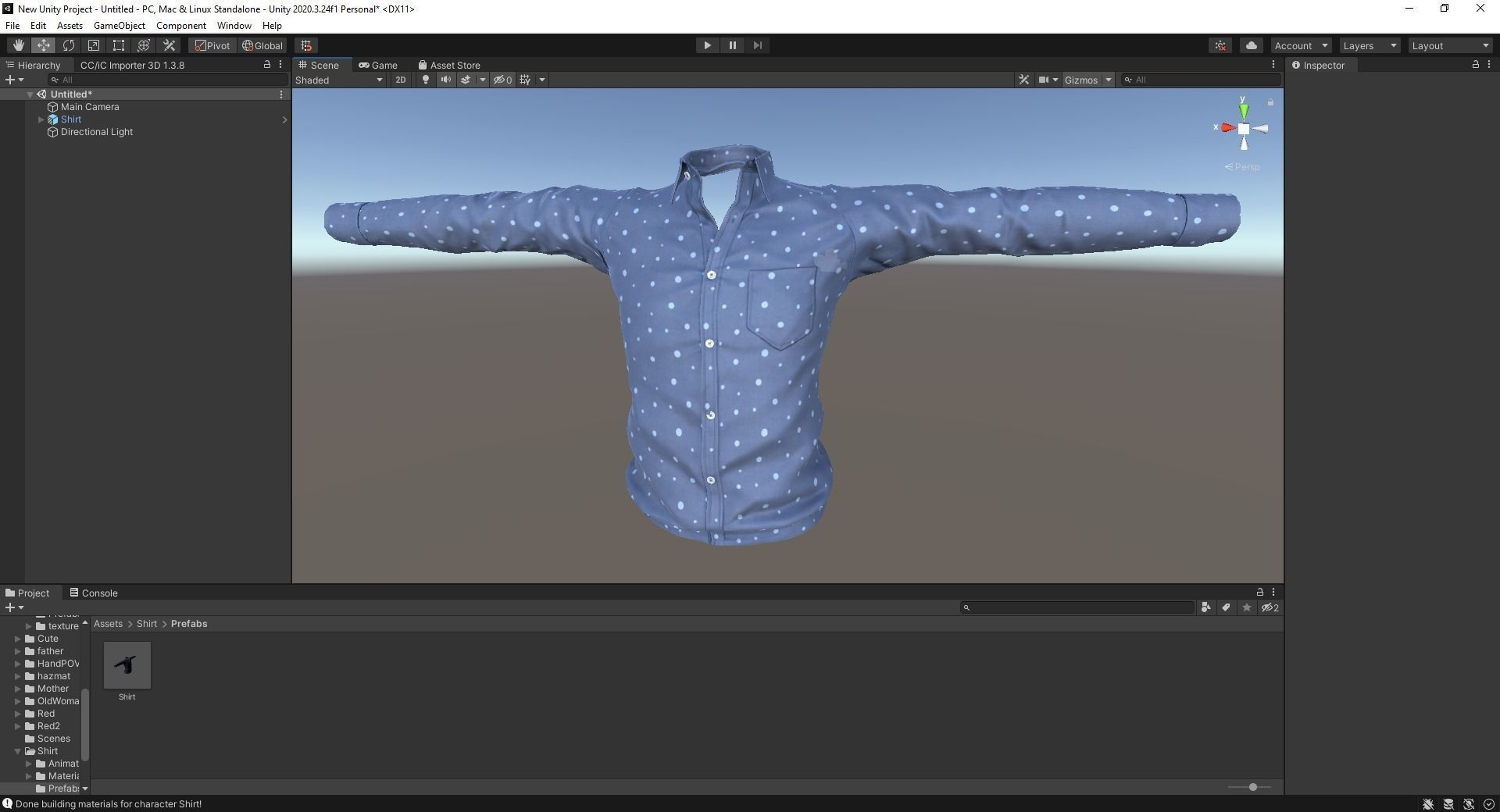Image resolution: width=1500 pixels, height=812 pixels.
Task: Open the Collab services icon
Action: coord(1220,45)
